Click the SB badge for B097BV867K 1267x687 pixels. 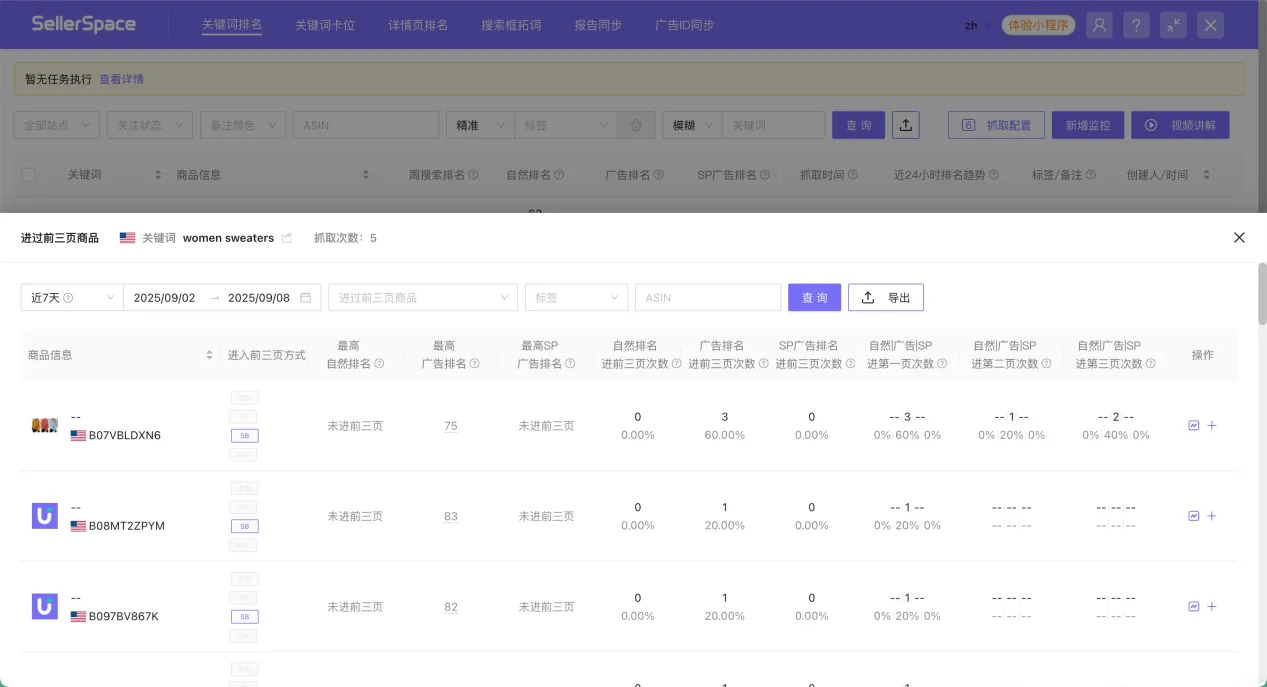(x=244, y=617)
